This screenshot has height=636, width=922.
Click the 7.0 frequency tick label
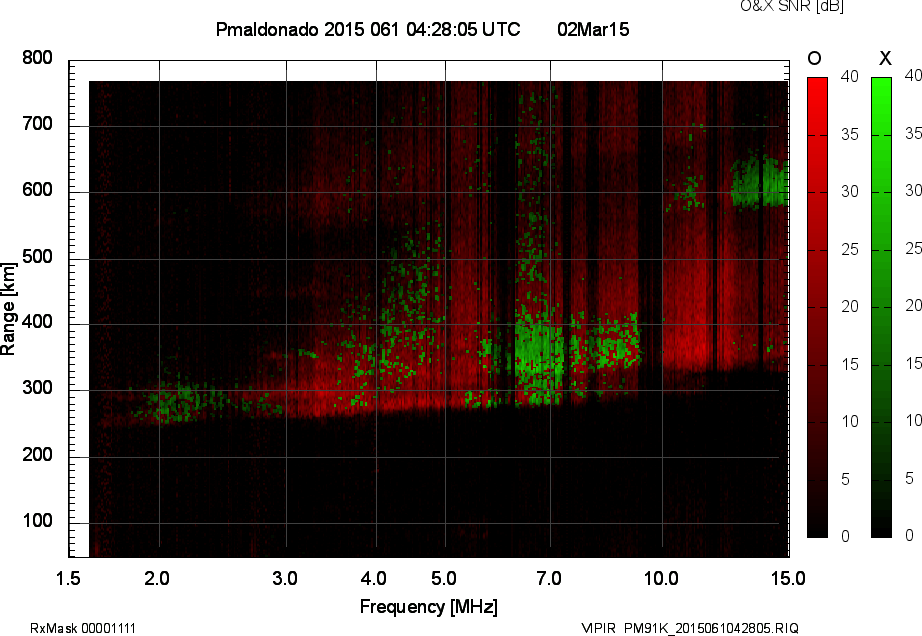click(x=549, y=578)
